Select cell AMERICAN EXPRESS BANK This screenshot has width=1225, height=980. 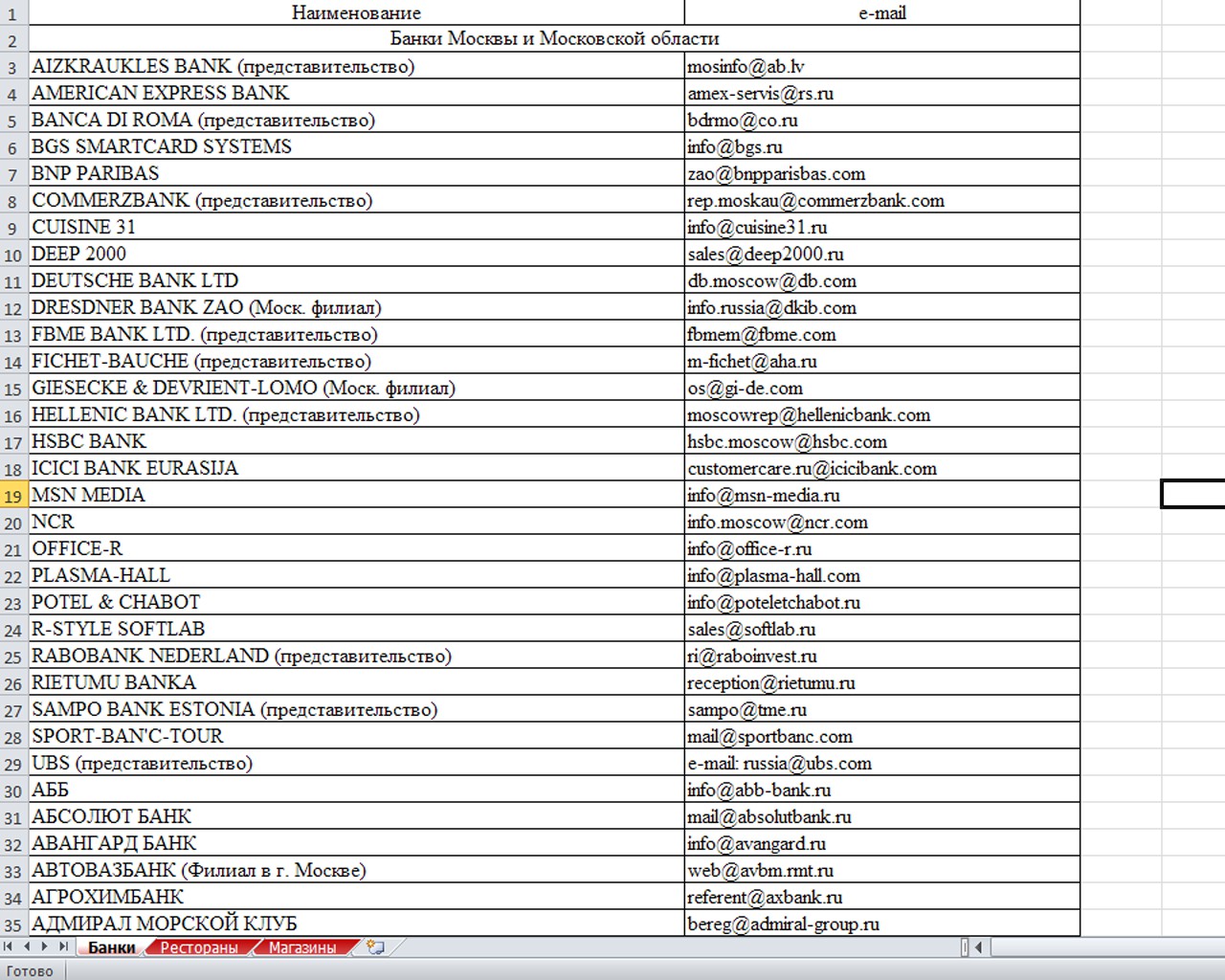click(x=356, y=93)
